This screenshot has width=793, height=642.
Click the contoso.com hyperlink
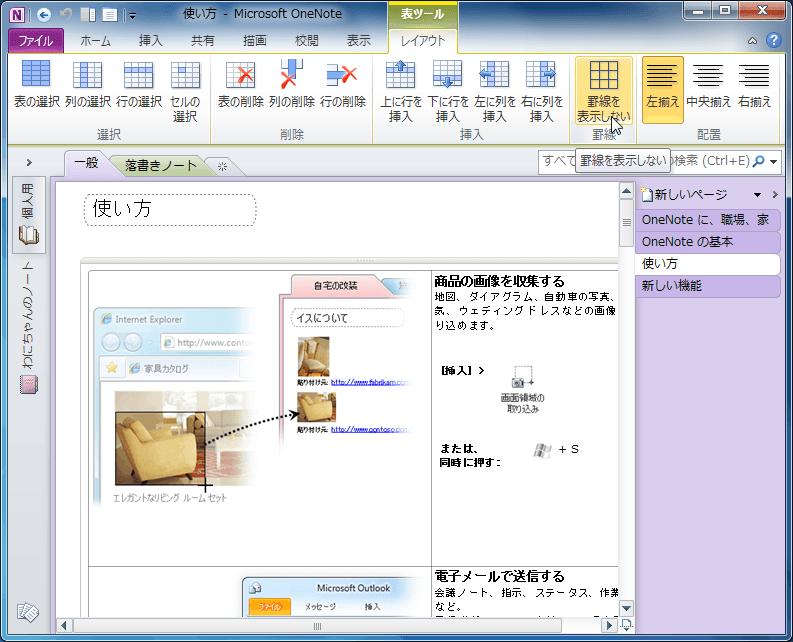[371, 430]
